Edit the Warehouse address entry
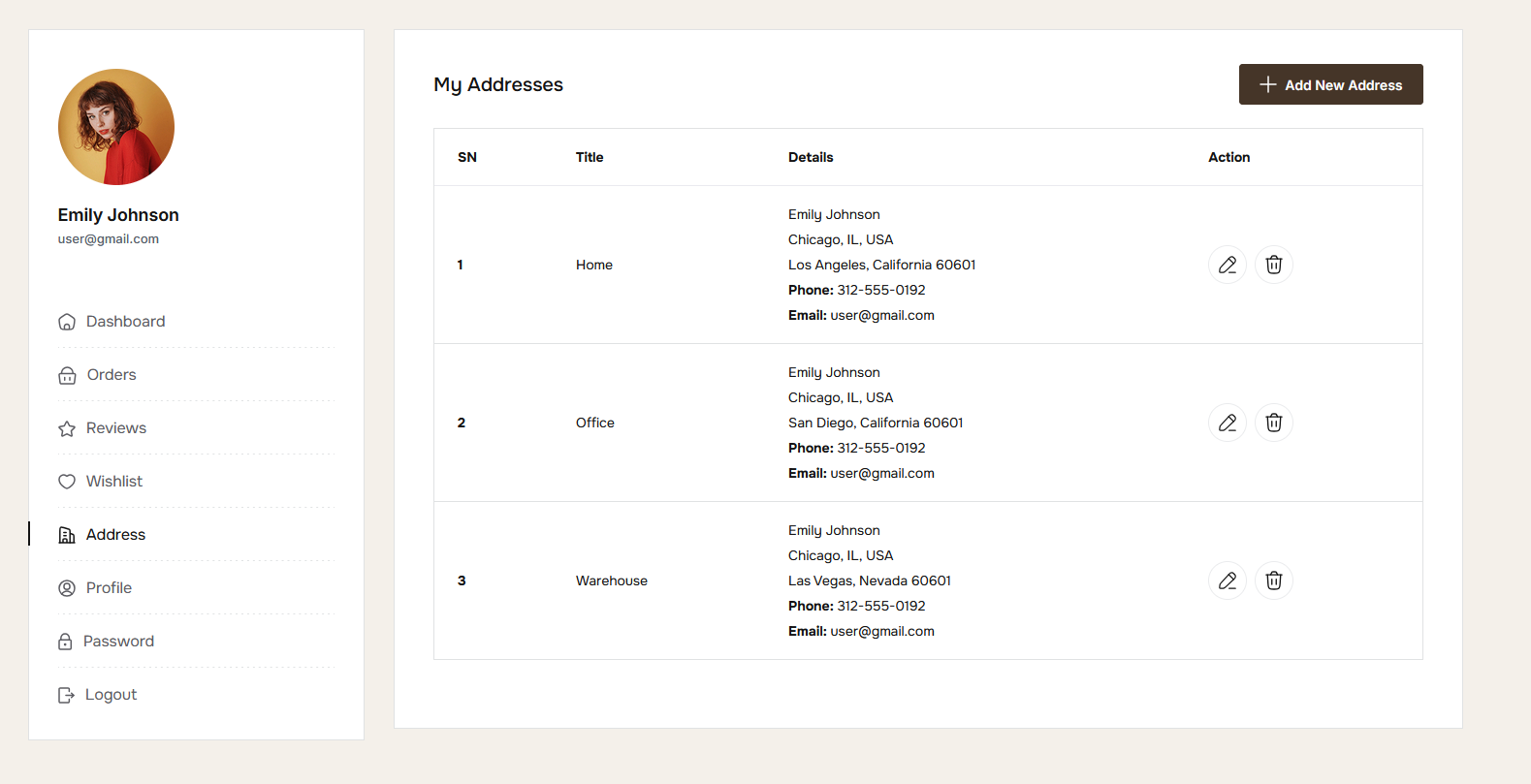The image size is (1531, 784). (x=1227, y=580)
